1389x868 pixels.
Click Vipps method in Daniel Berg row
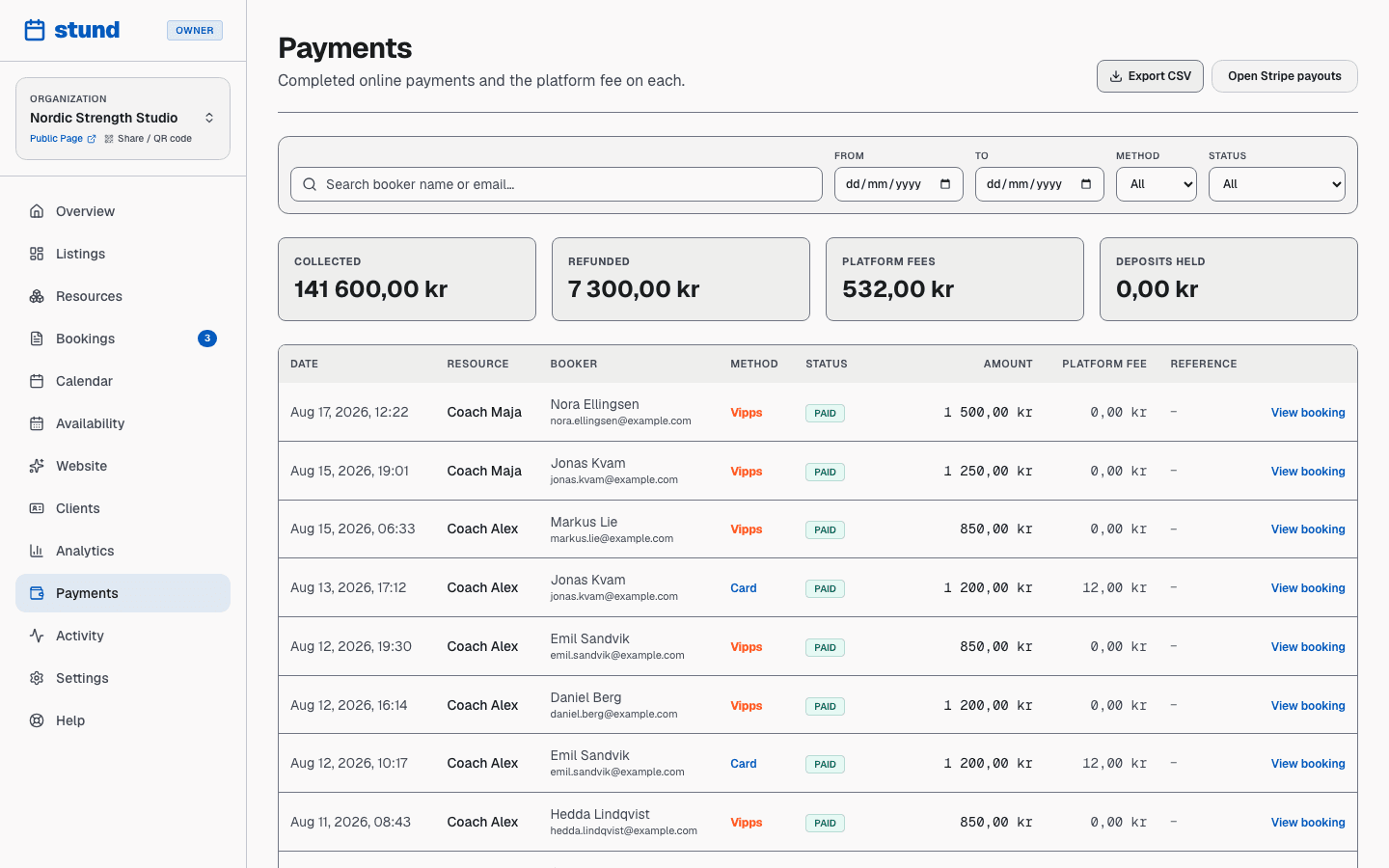click(x=747, y=706)
